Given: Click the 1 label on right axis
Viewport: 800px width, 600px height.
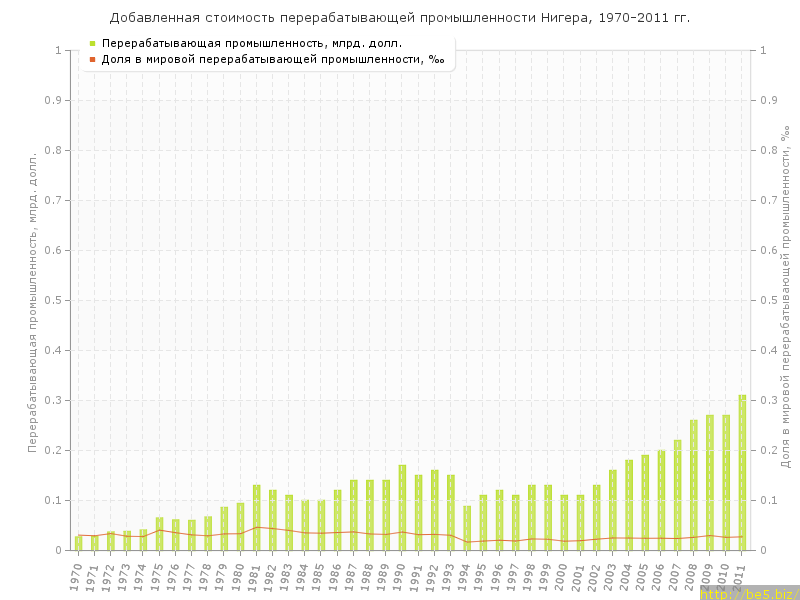Looking at the screenshot, I should [763, 50].
